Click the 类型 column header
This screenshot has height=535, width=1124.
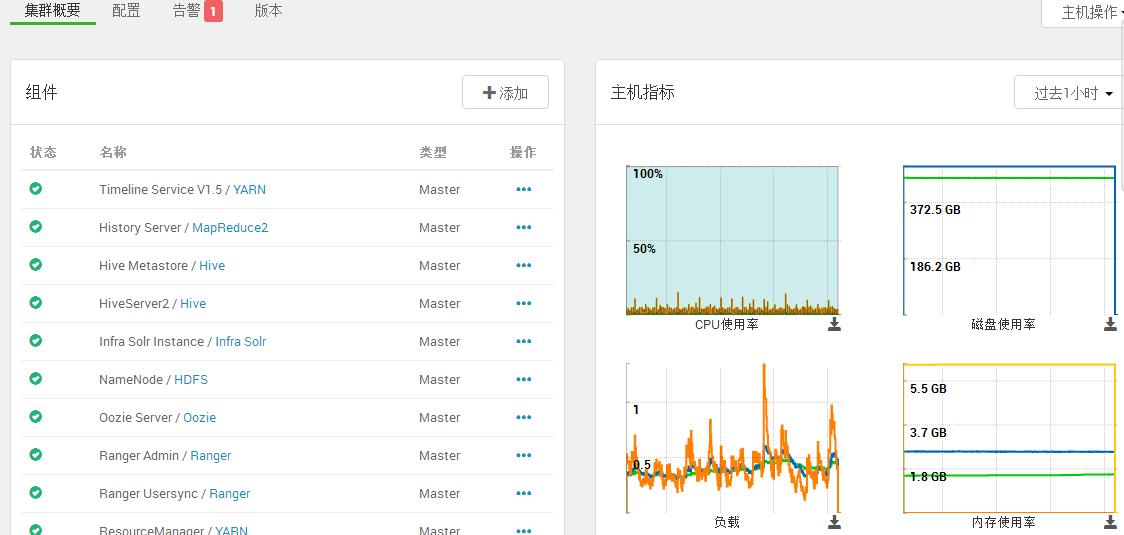coord(433,152)
